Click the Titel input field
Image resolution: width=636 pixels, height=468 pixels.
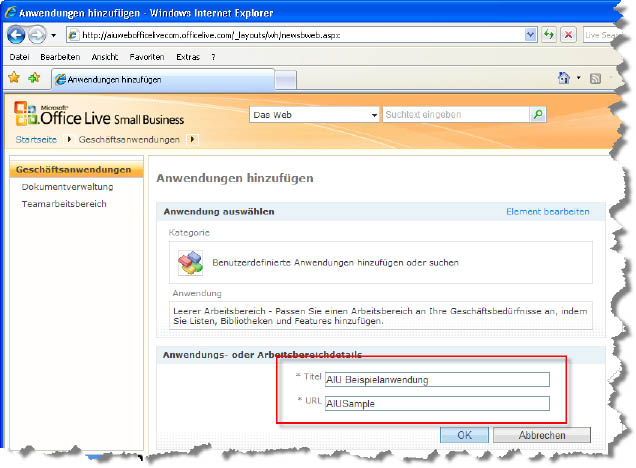(437, 380)
